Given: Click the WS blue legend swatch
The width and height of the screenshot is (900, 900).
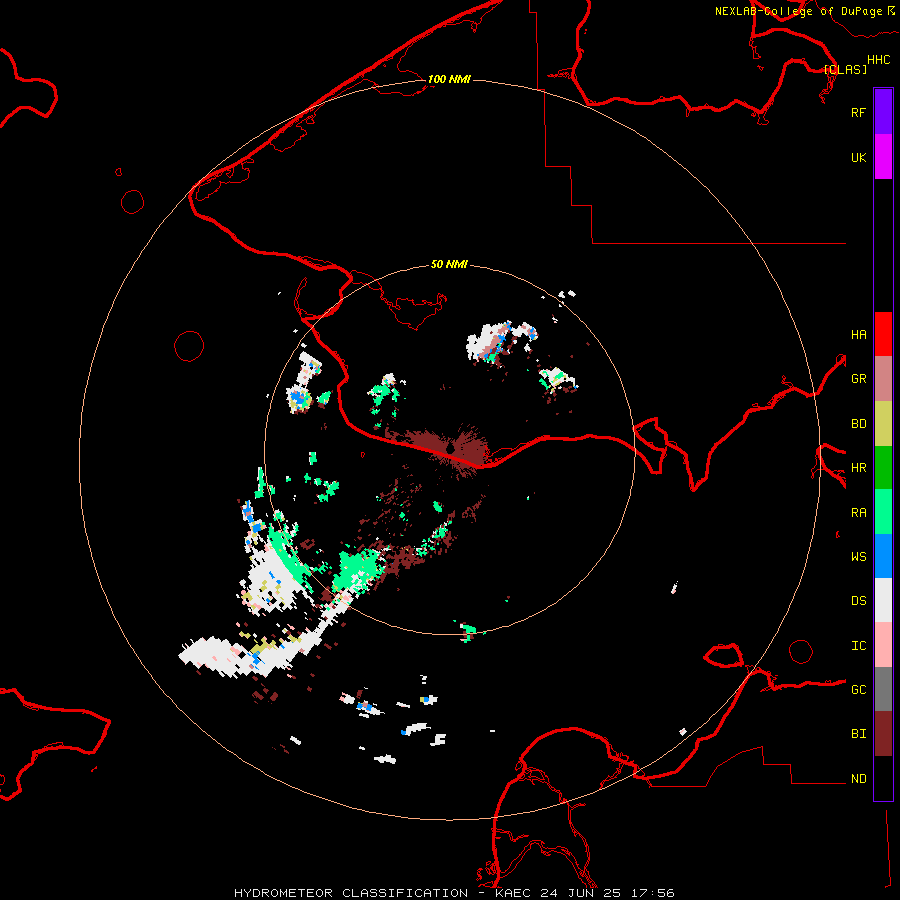Looking at the screenshot, I should pyautogui.click(x=883, y=556).
